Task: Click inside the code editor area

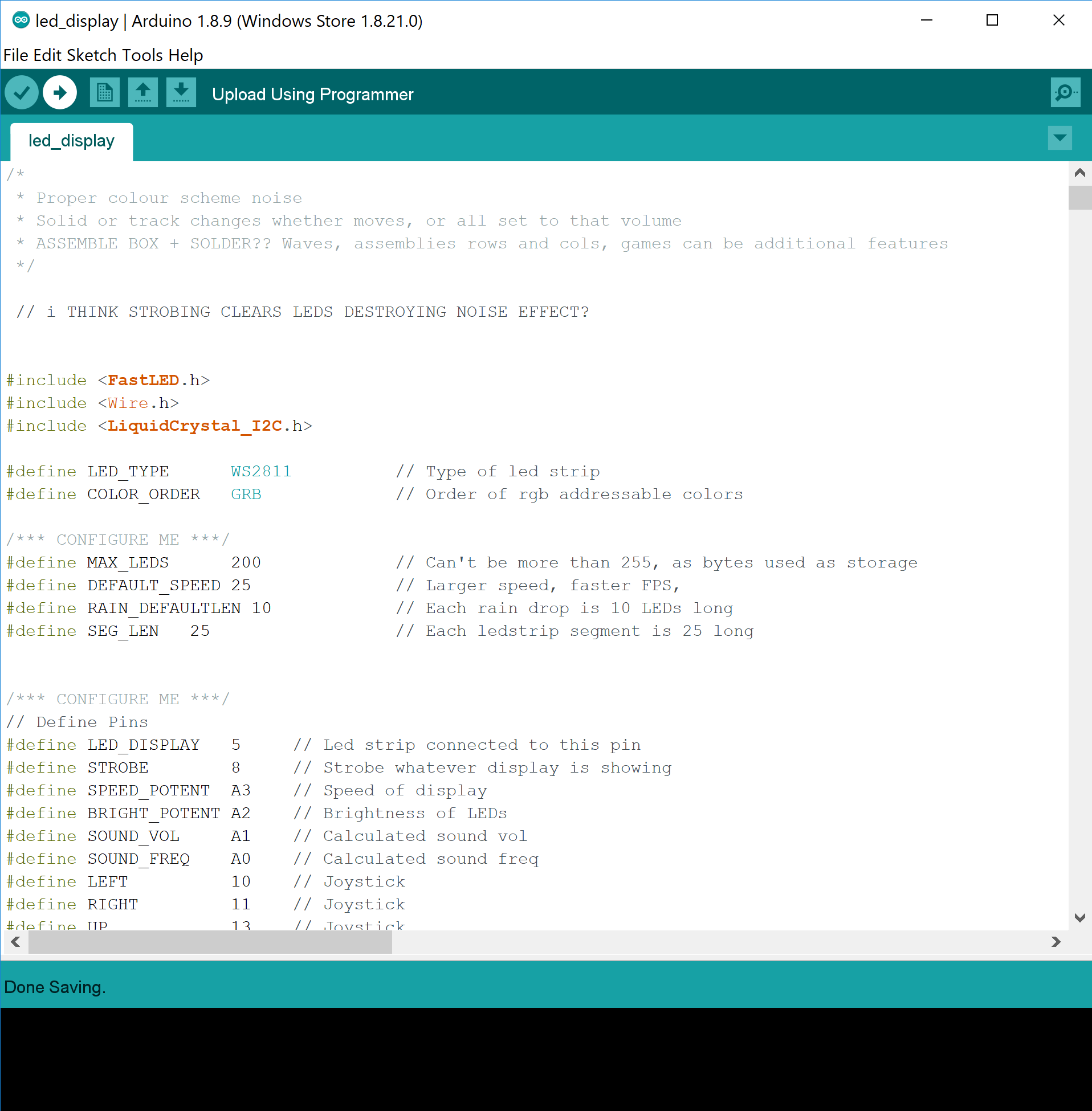Action: click(x=516, y=573)
